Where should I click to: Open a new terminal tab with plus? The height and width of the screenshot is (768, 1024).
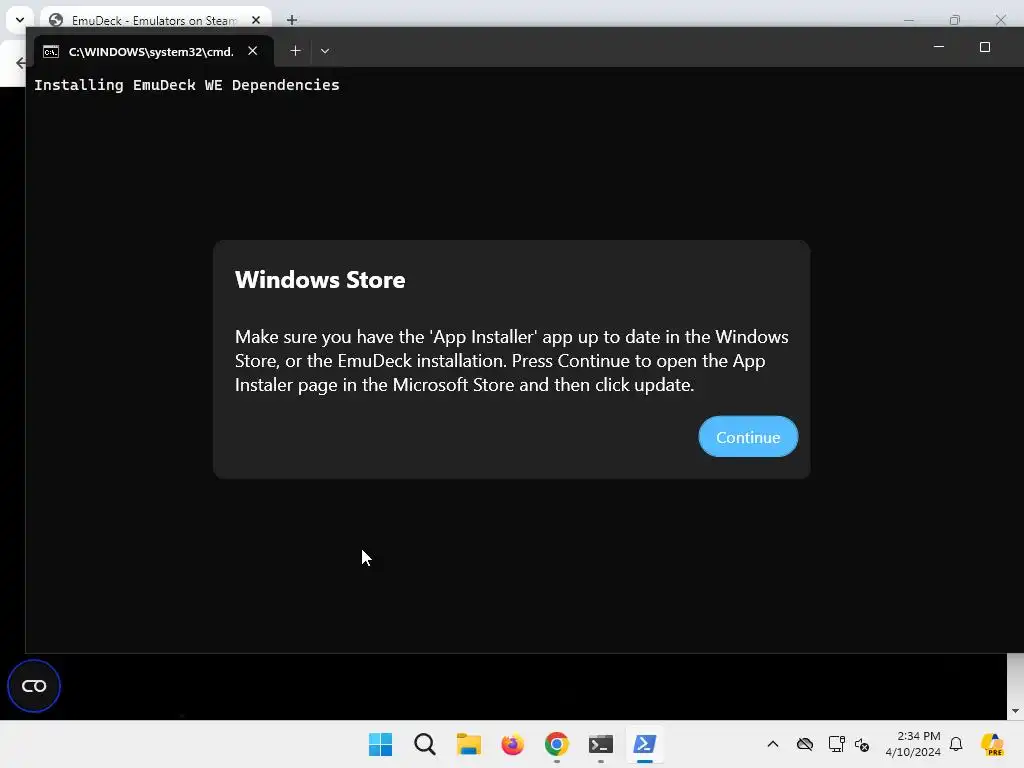pyautogui.click(x=295, y=51)
